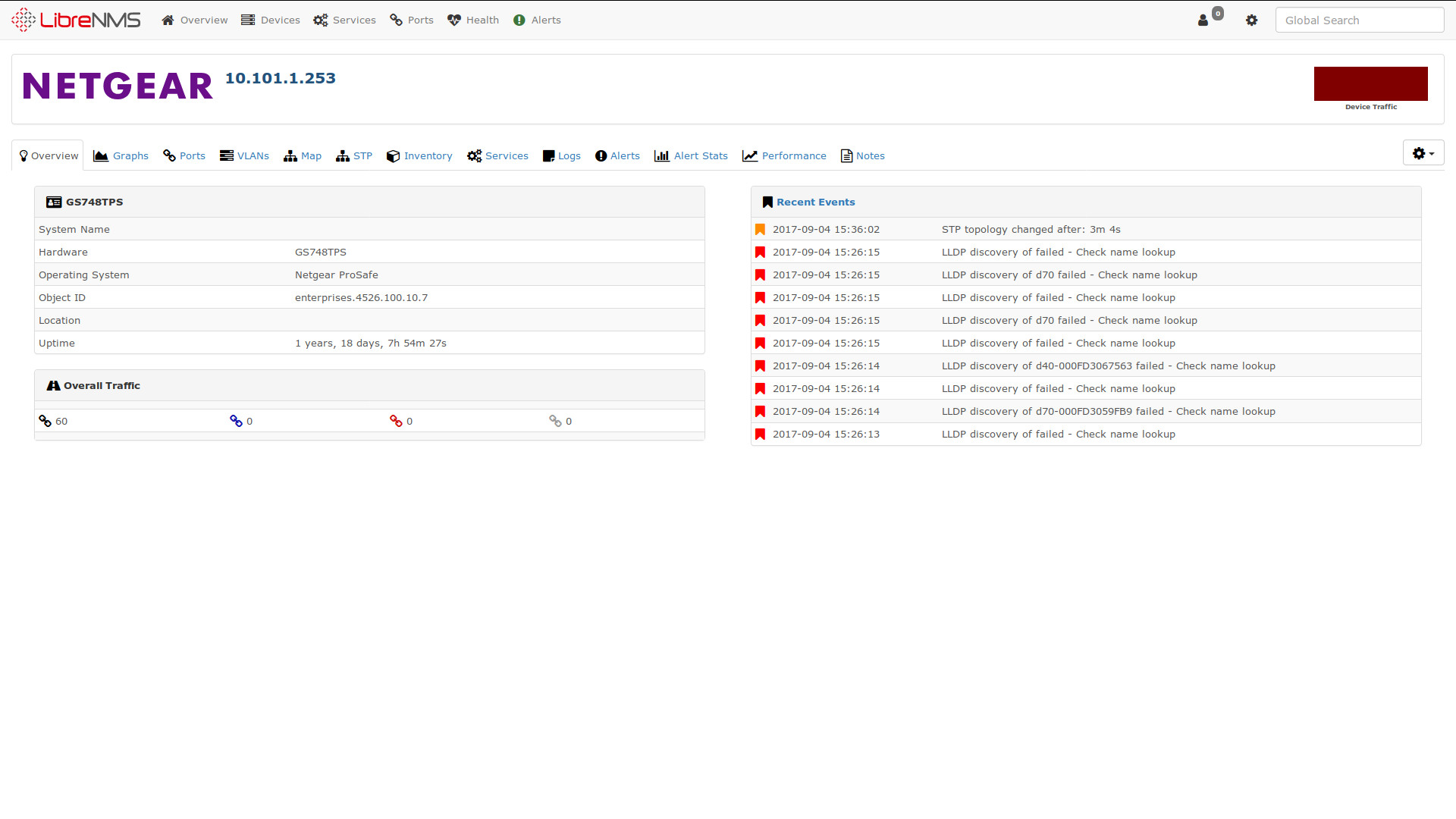Select timestamp 2017-09-04 15:36:02
The height and width of the screenshot is (819, 1456).
click(827, 230)
